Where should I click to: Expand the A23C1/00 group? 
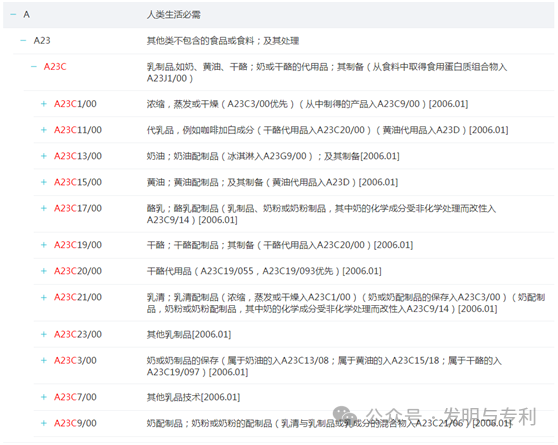[x=44, y=104]
